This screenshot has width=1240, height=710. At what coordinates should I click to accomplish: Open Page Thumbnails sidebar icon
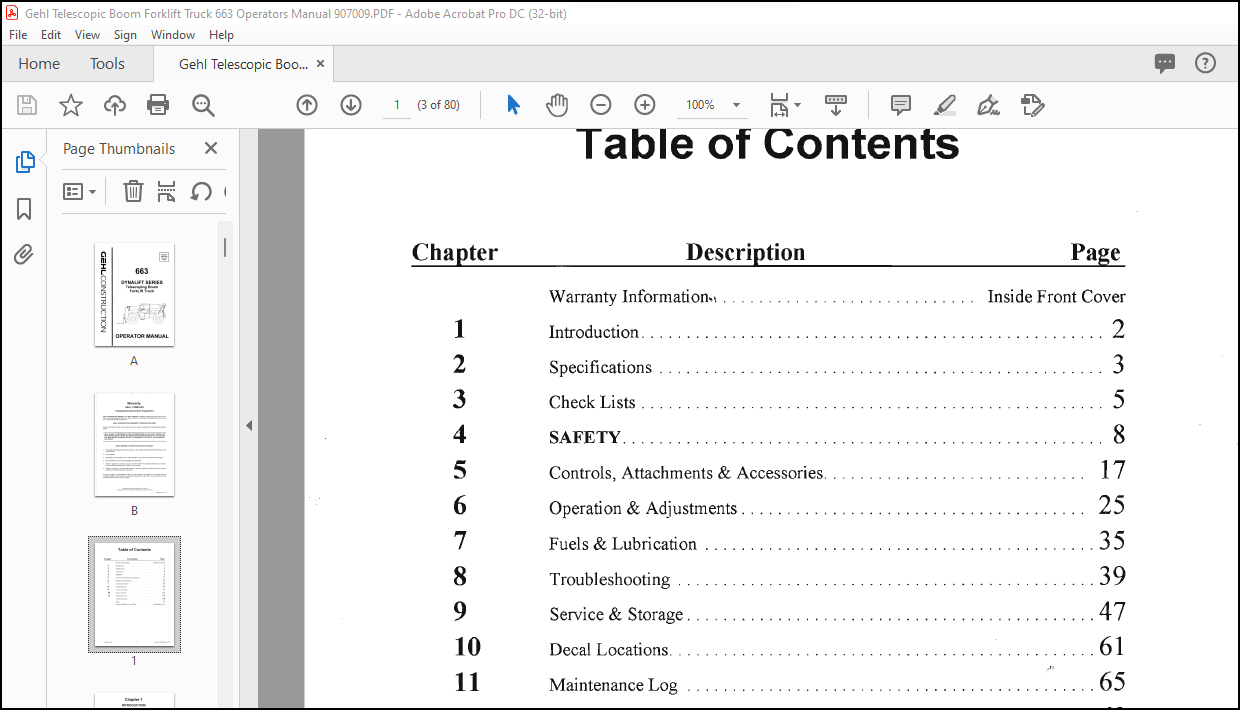click(25, 162)
